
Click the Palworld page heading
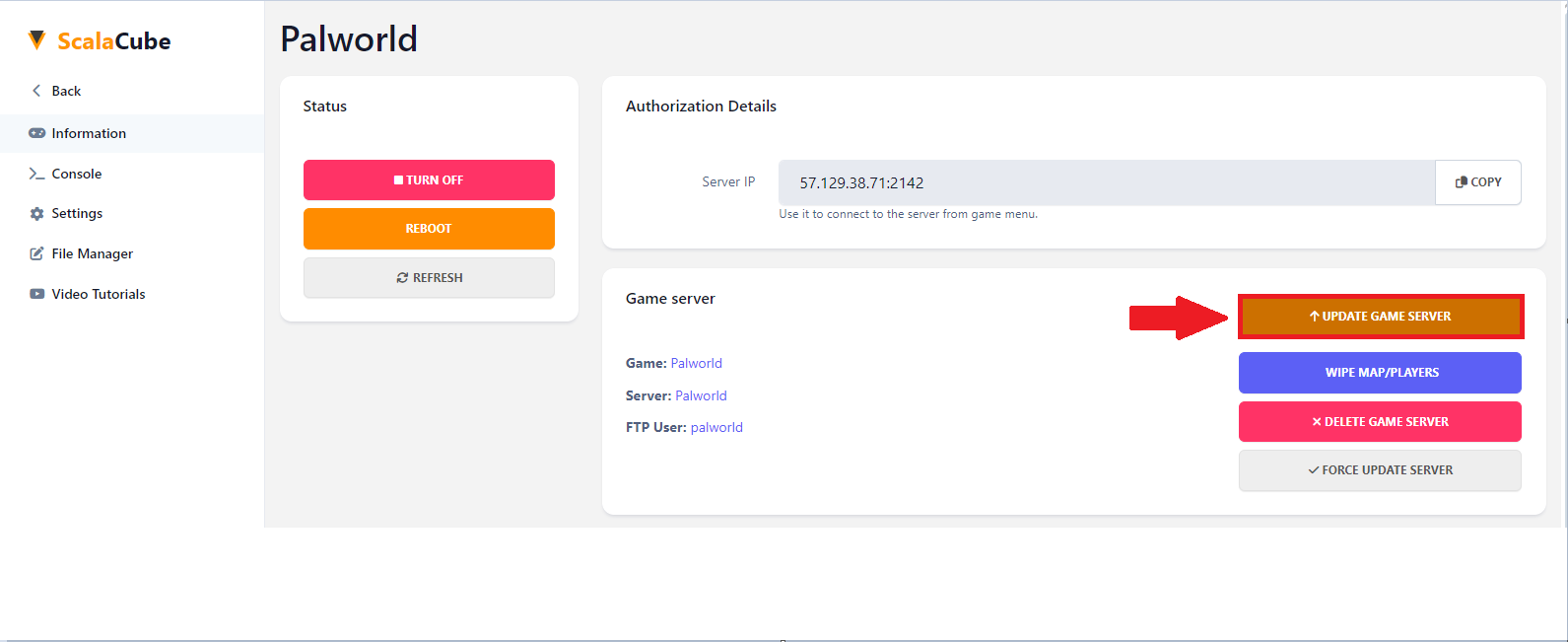pyautogui.click(x=349, y=39)
